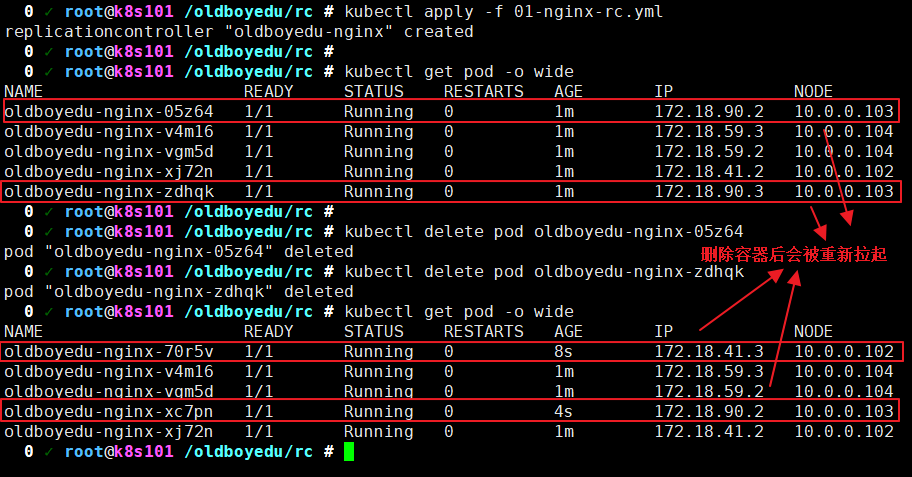Click the RESTARTS header in the first table

pos(483,91)
